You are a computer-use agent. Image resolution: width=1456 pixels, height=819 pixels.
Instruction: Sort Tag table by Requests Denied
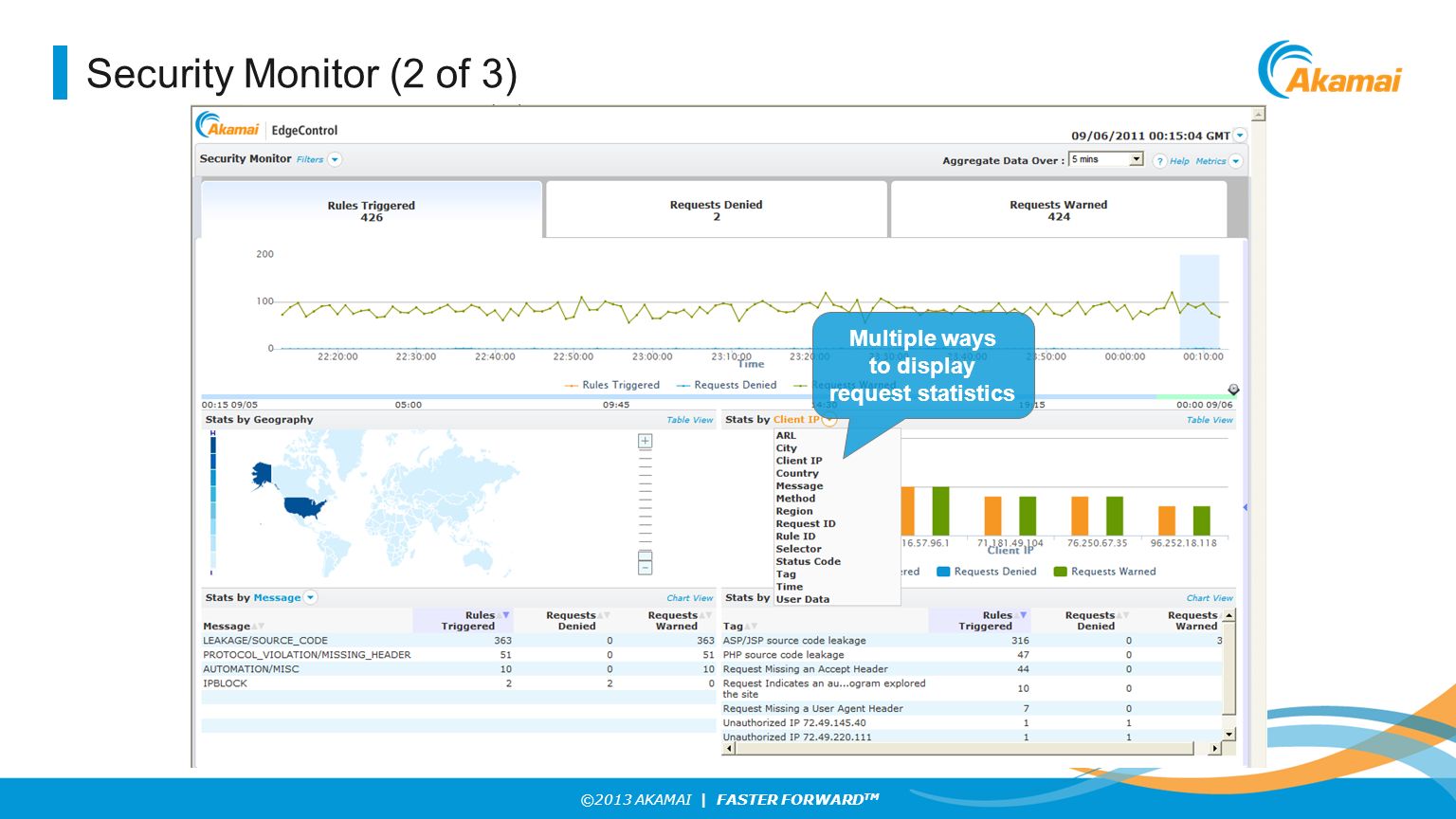tap(1097, 621)
